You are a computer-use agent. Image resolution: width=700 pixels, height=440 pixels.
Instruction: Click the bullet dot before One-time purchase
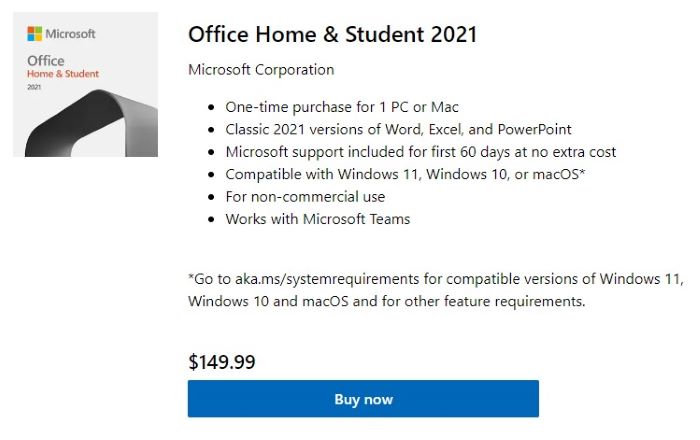tap(211, 107)
